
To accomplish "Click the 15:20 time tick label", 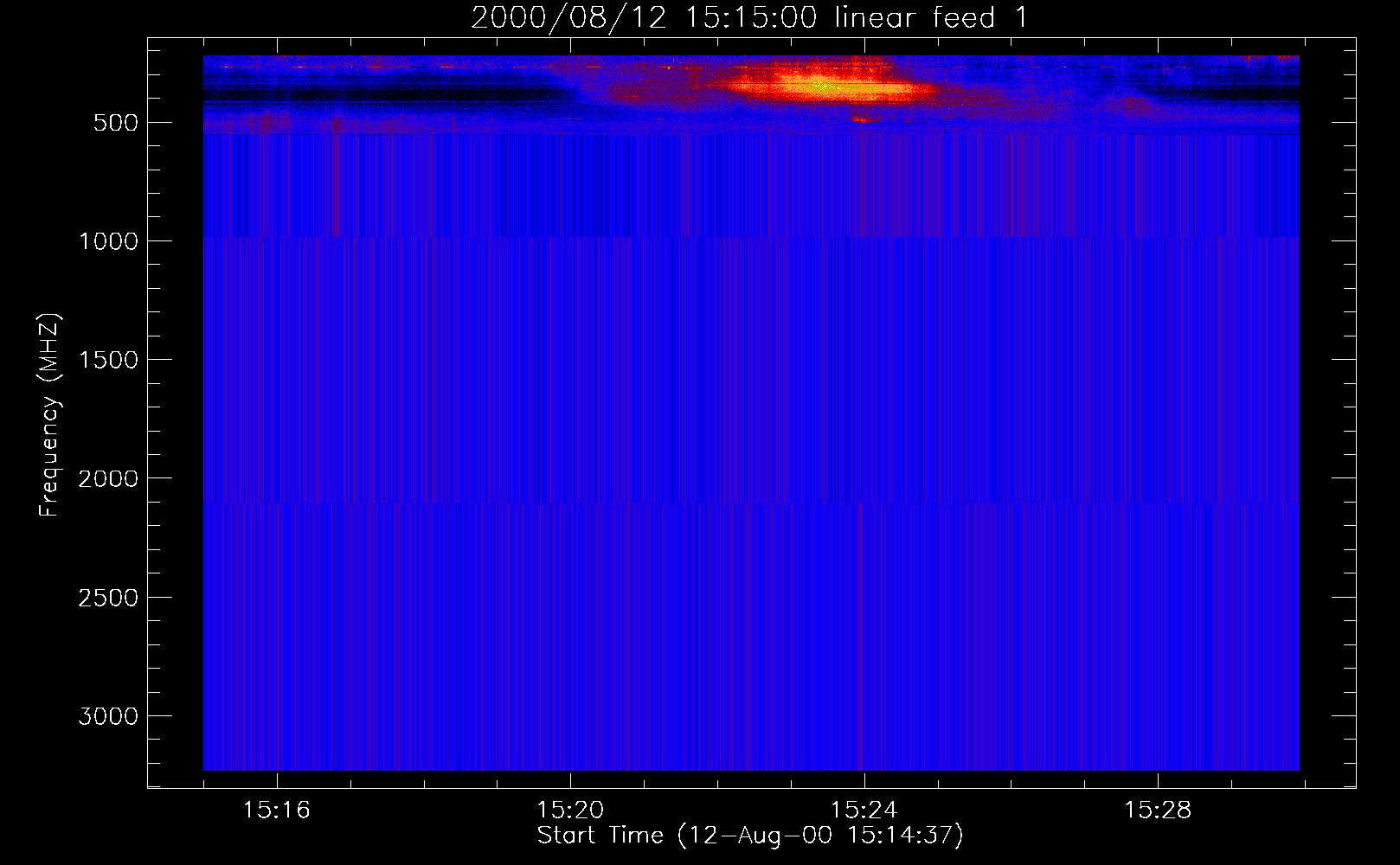I will (x=570, y=810).
